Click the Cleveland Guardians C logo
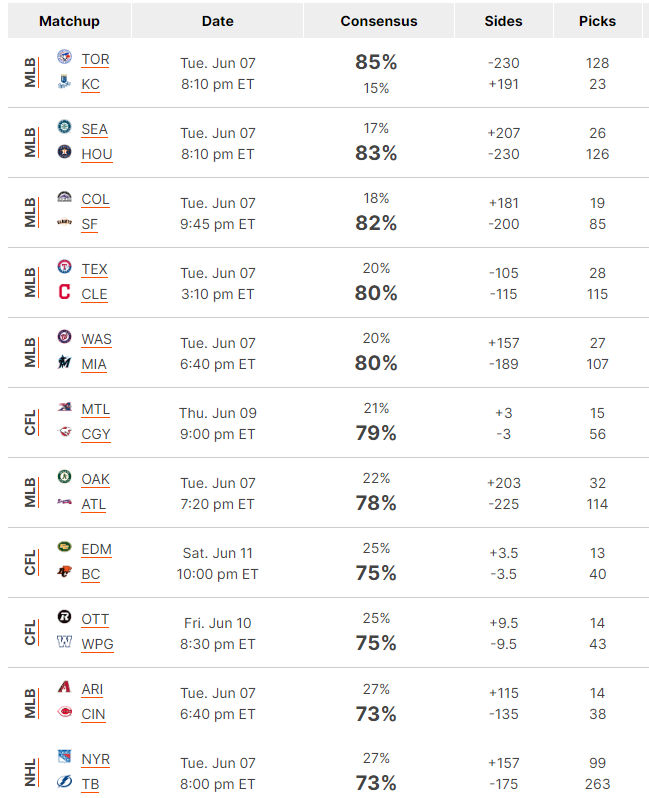The width and height of the screenshot is (649, 798). (64, 292)
